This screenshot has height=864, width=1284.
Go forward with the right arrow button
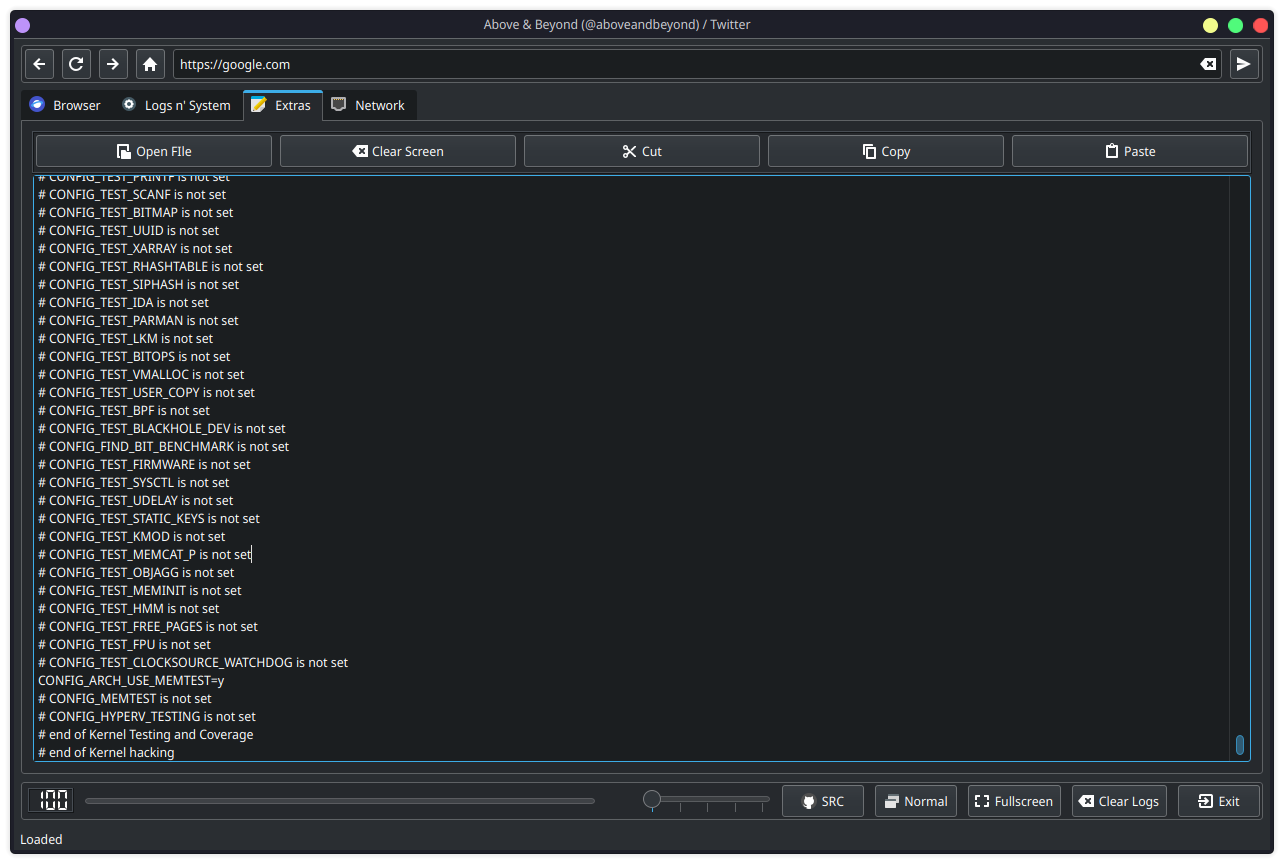click(x=113, y=64)
